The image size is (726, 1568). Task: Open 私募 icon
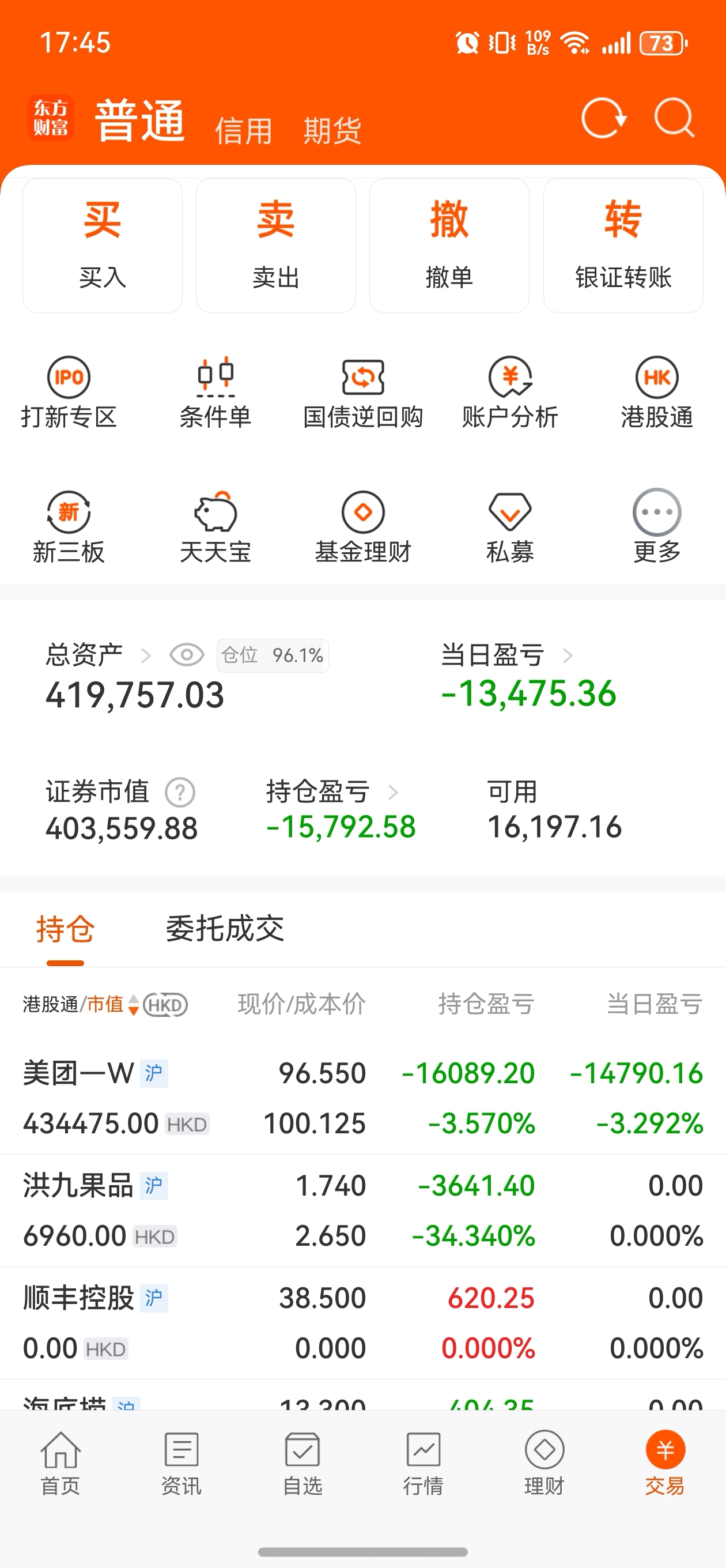click(x=510, y=512)
